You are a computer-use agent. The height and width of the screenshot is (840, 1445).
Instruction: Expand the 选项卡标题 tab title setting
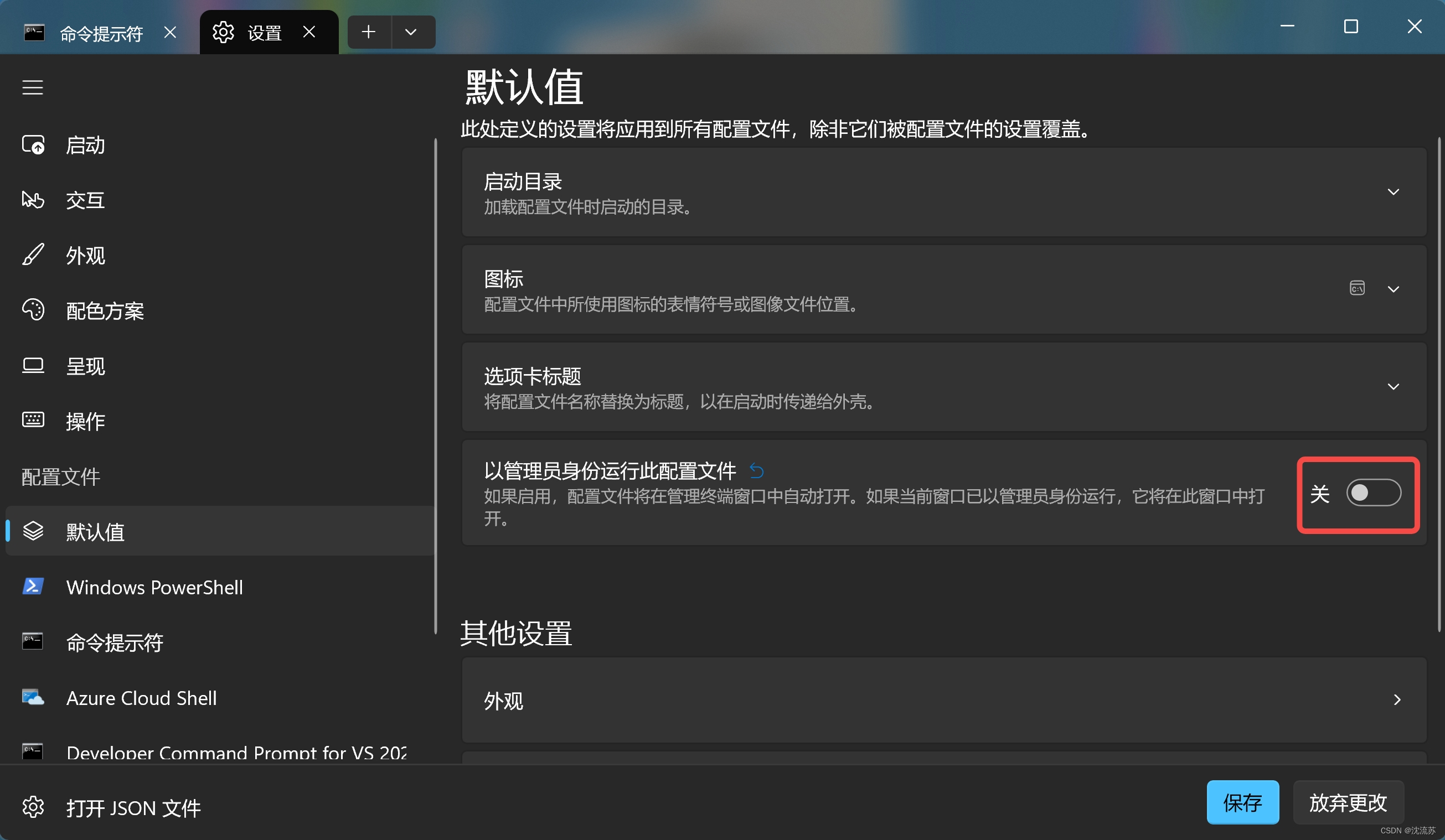[x=1393, y=387]
